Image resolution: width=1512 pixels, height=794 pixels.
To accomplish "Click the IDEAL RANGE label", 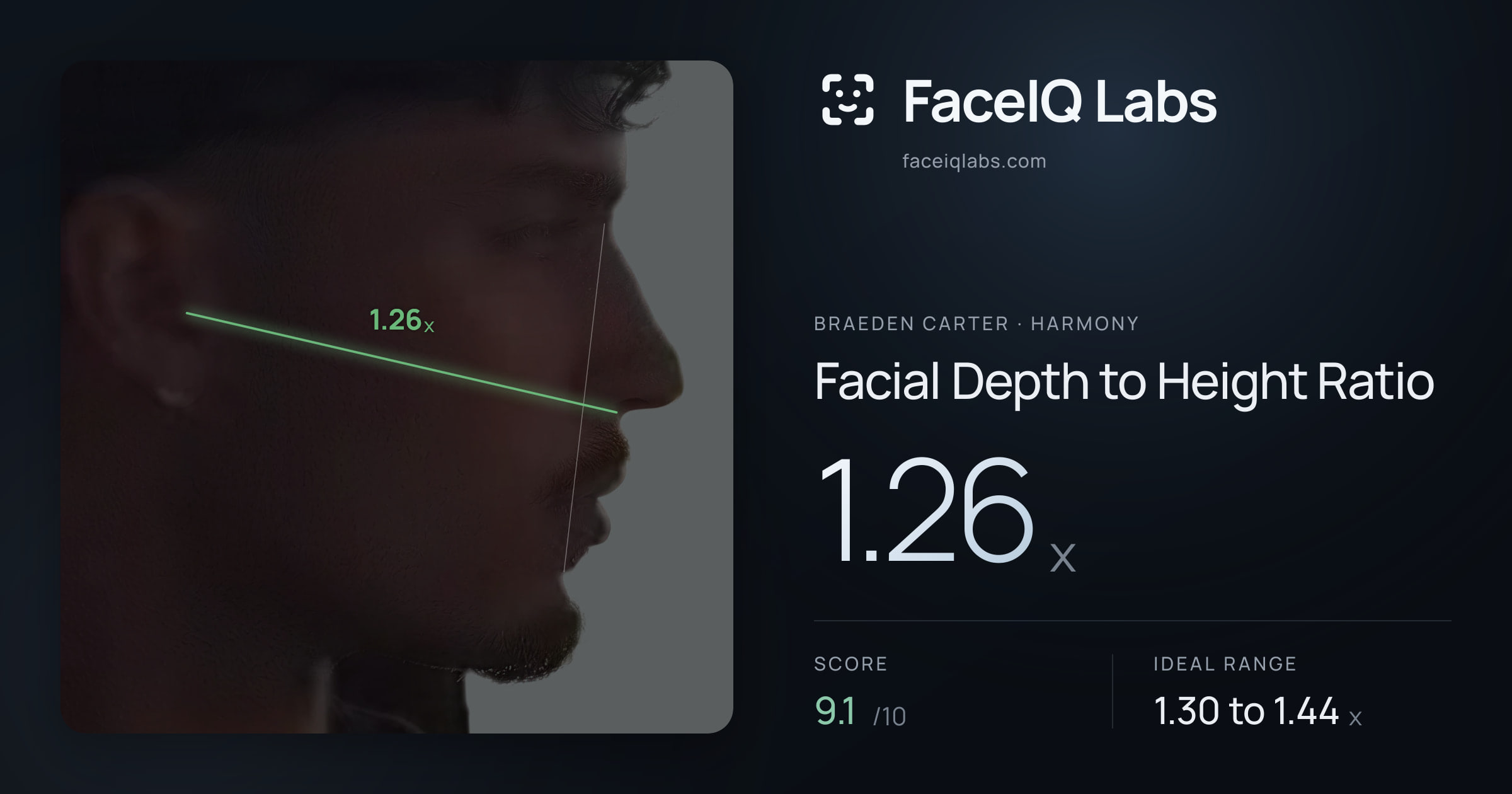I will pyautogui.click(x=1225, y=664).
